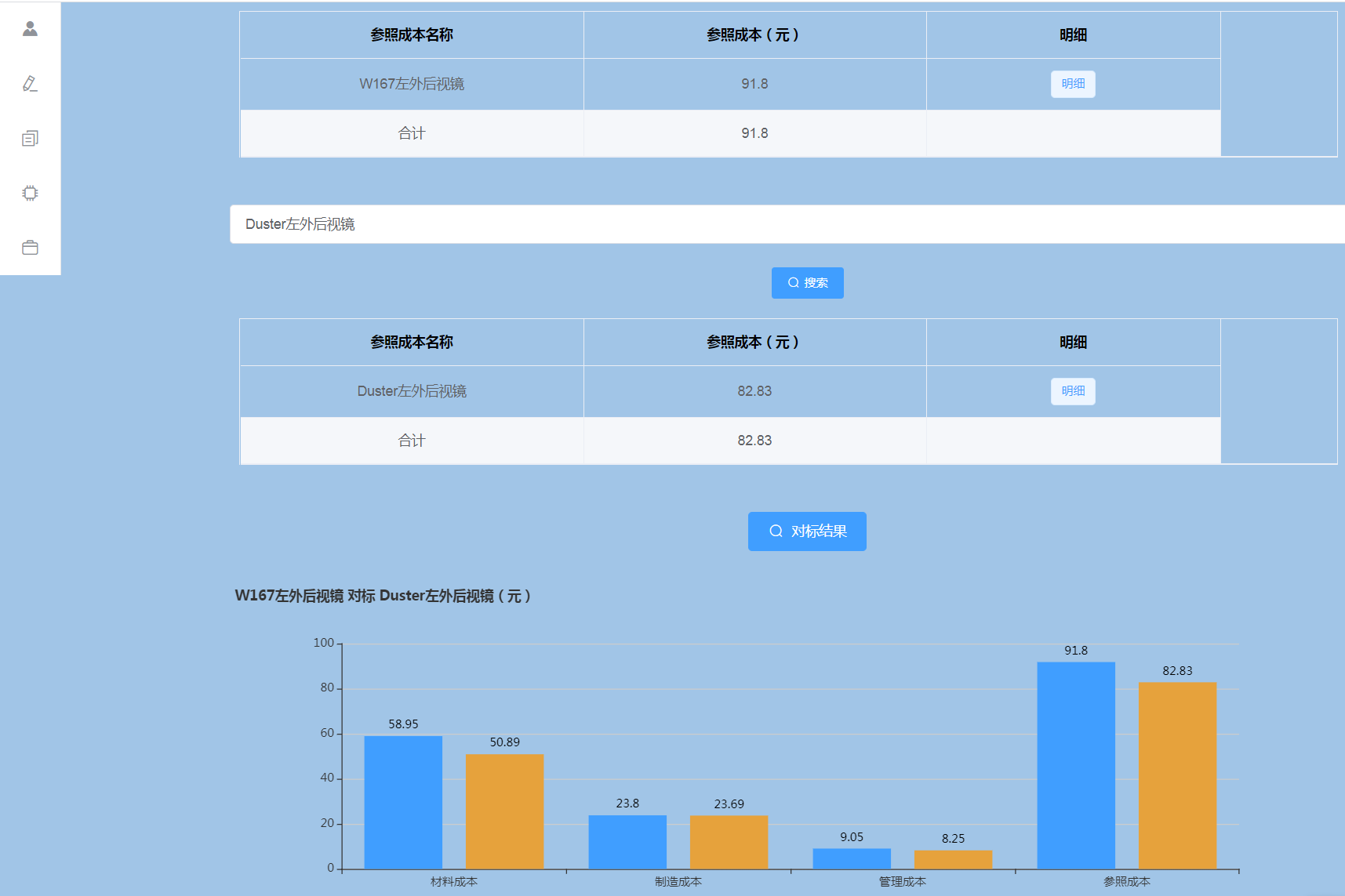Open 明细 for Duster左外后视镜 row
The height and width of the screenshot is (896, 1345).
tap(1073, 391)
